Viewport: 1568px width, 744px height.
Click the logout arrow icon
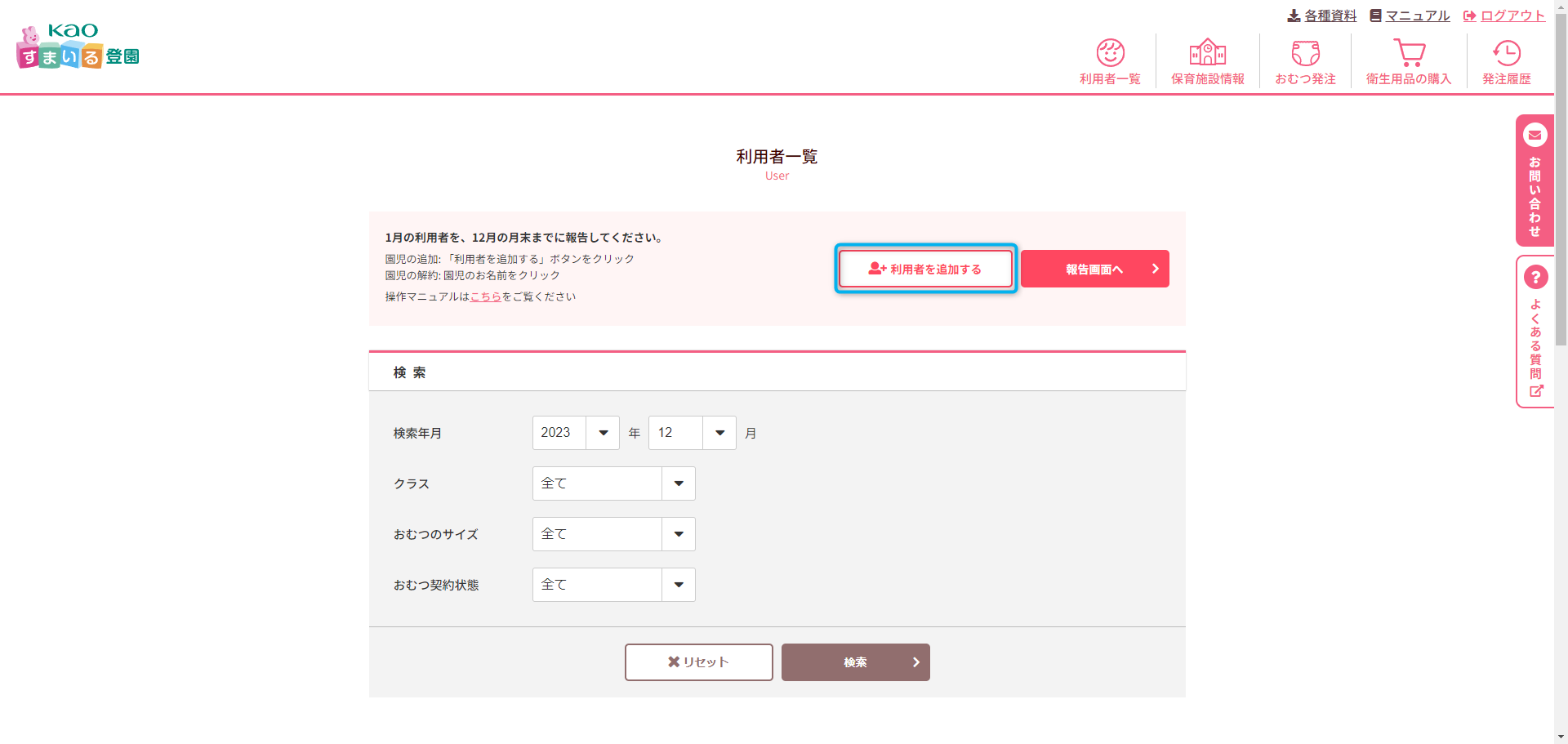coord(1469,16)
